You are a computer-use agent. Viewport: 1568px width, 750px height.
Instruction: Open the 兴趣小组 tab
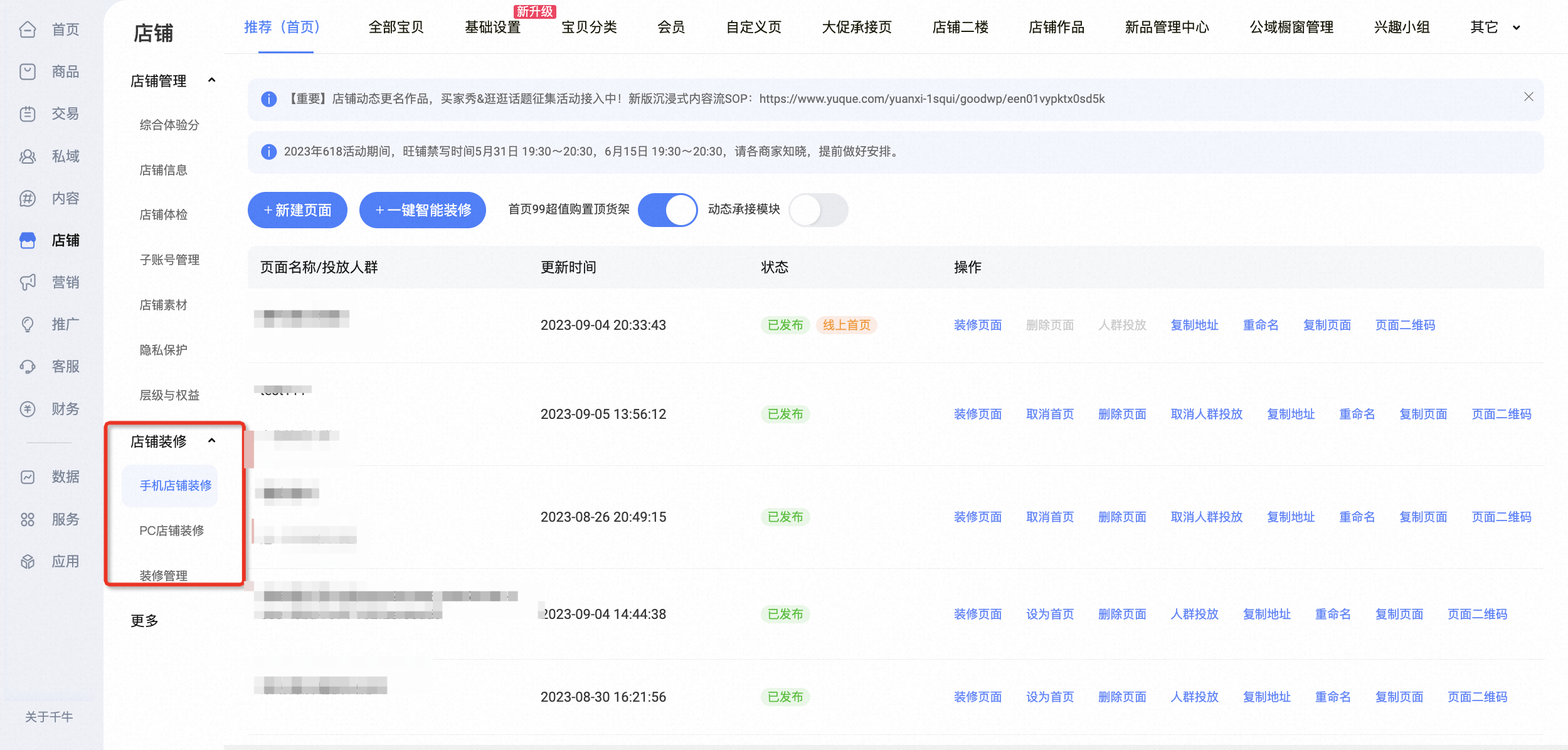tap(1402, 28)
